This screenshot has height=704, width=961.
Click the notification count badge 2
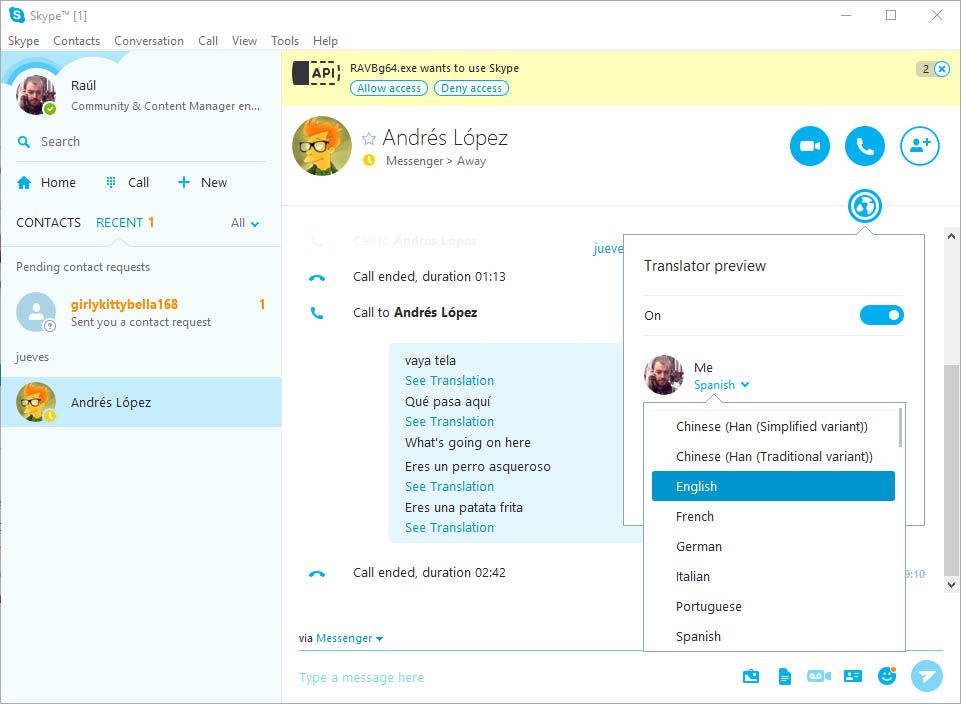tap(925, 69)
